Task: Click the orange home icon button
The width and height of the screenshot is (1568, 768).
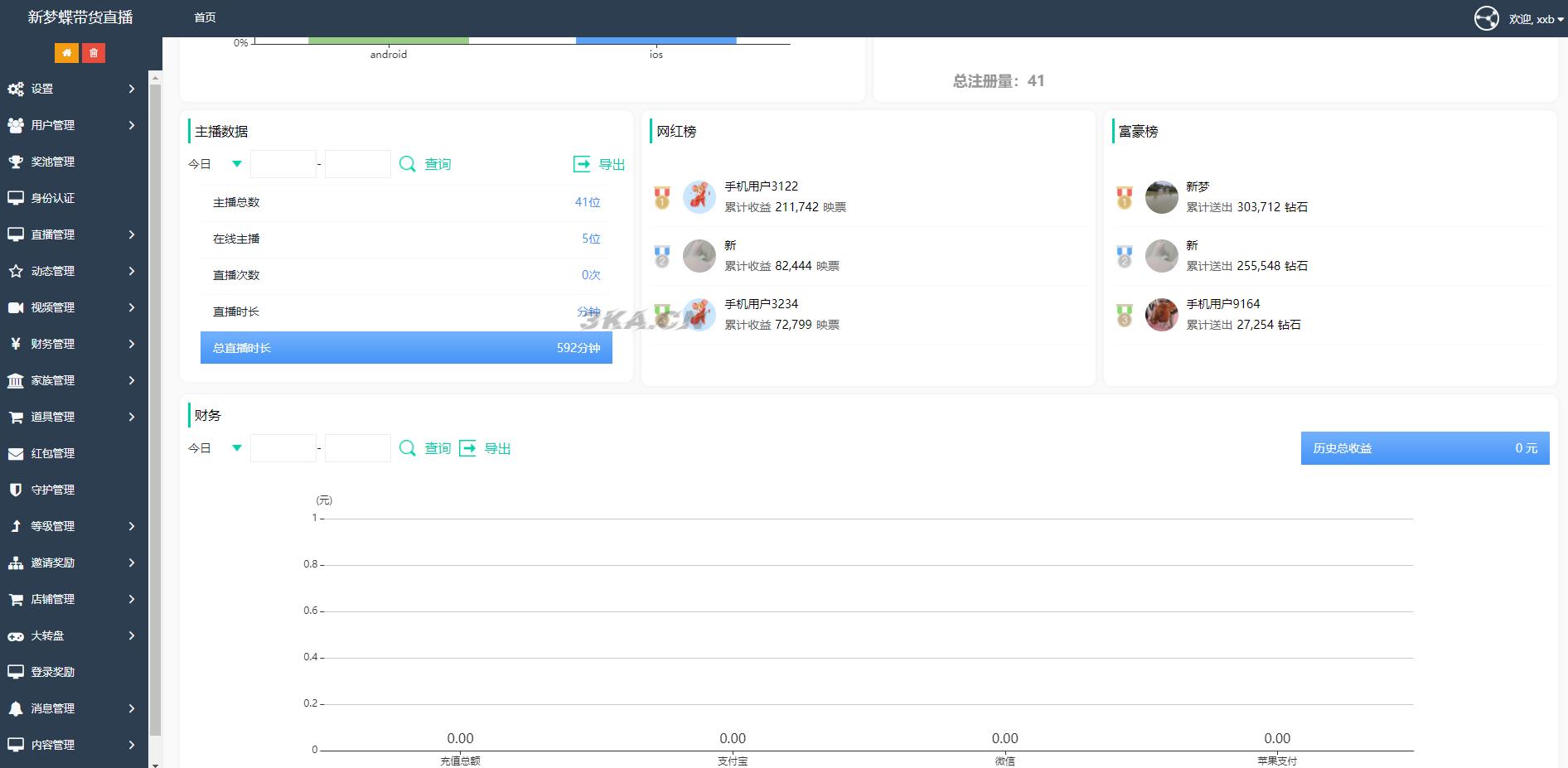Action: click(66, 53)
